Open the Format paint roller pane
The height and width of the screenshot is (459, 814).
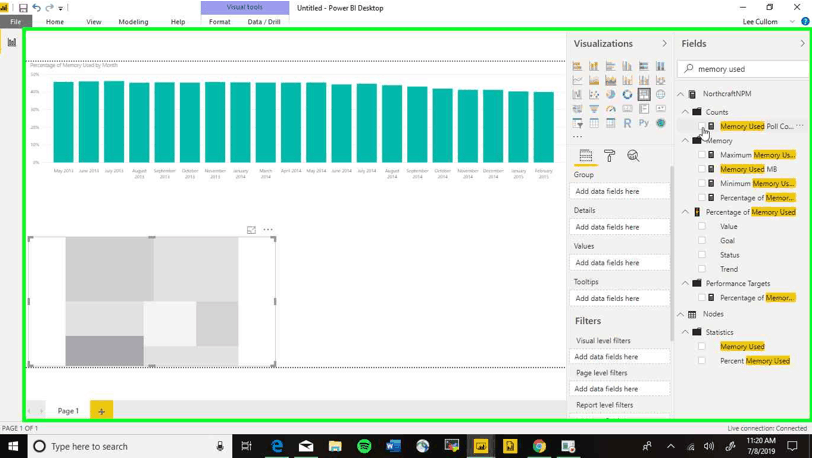click(x=609, y=156)
